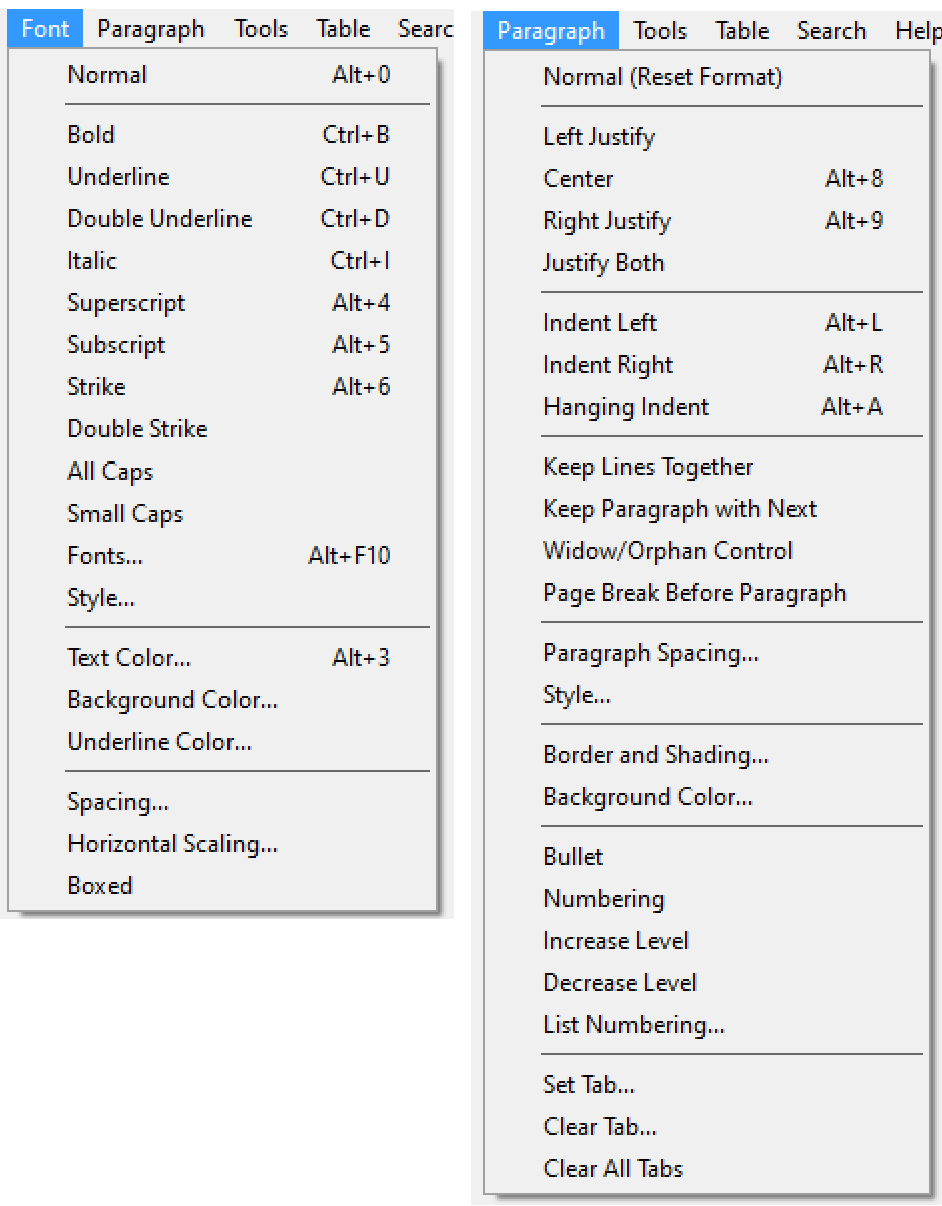Choose Center paragraph alignment
Image resolution: width=942 pixels, height=1206 pixels.
pyautogui.click(x=578, y=179)
